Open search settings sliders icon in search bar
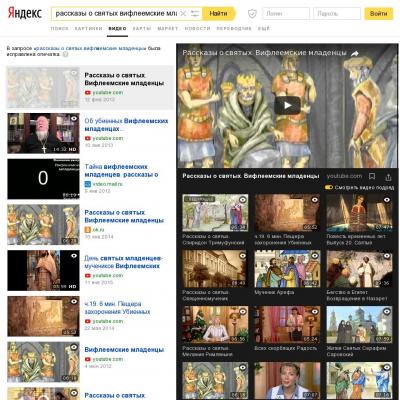The height and width of the screenshot is (400, 400). [195, 14]
